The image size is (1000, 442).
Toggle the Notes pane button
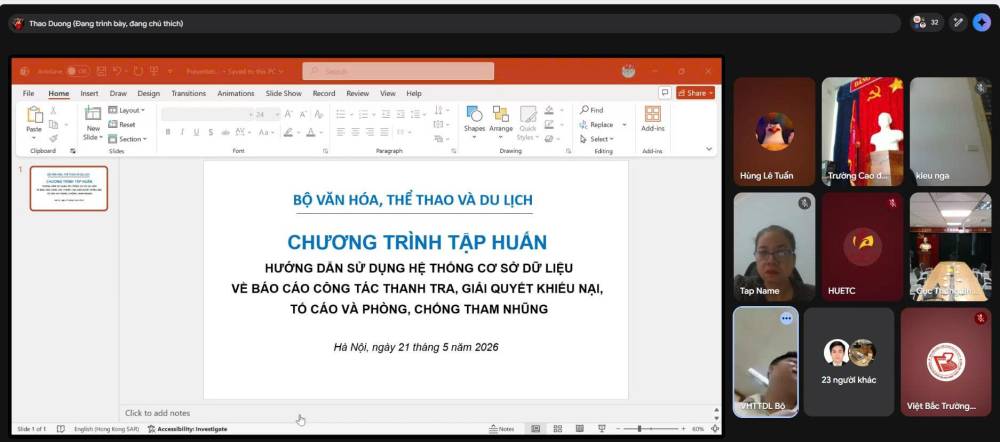(502, 429)
